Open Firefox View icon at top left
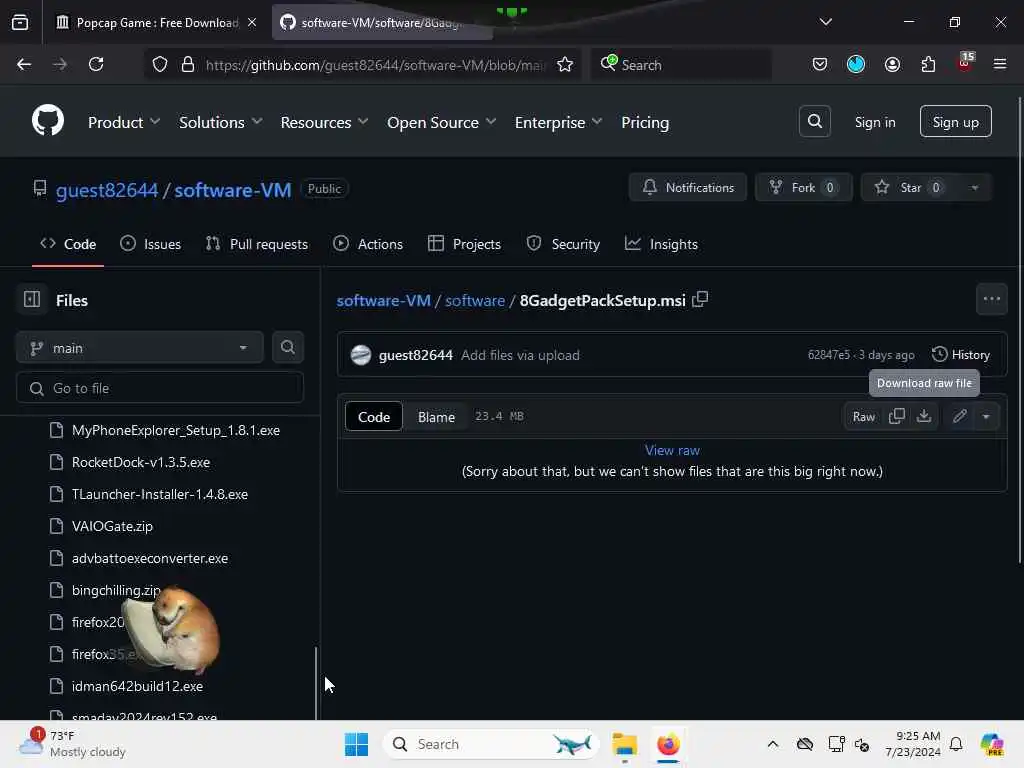Viewport: 1024px width, 768px height. coord(20,22)
